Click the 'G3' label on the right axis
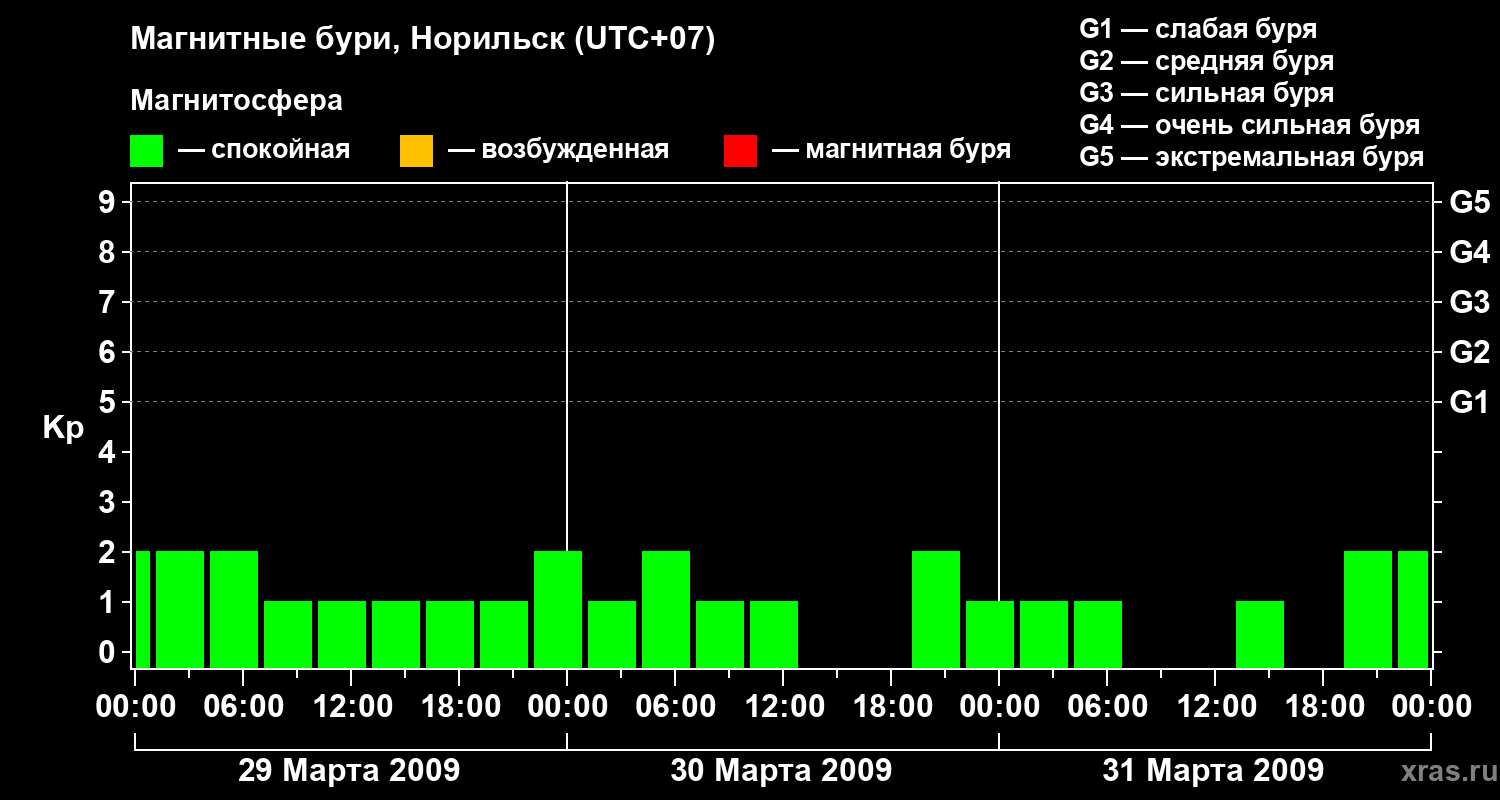The width and height of the screenshot is (1500, 800). point(1470,302)
